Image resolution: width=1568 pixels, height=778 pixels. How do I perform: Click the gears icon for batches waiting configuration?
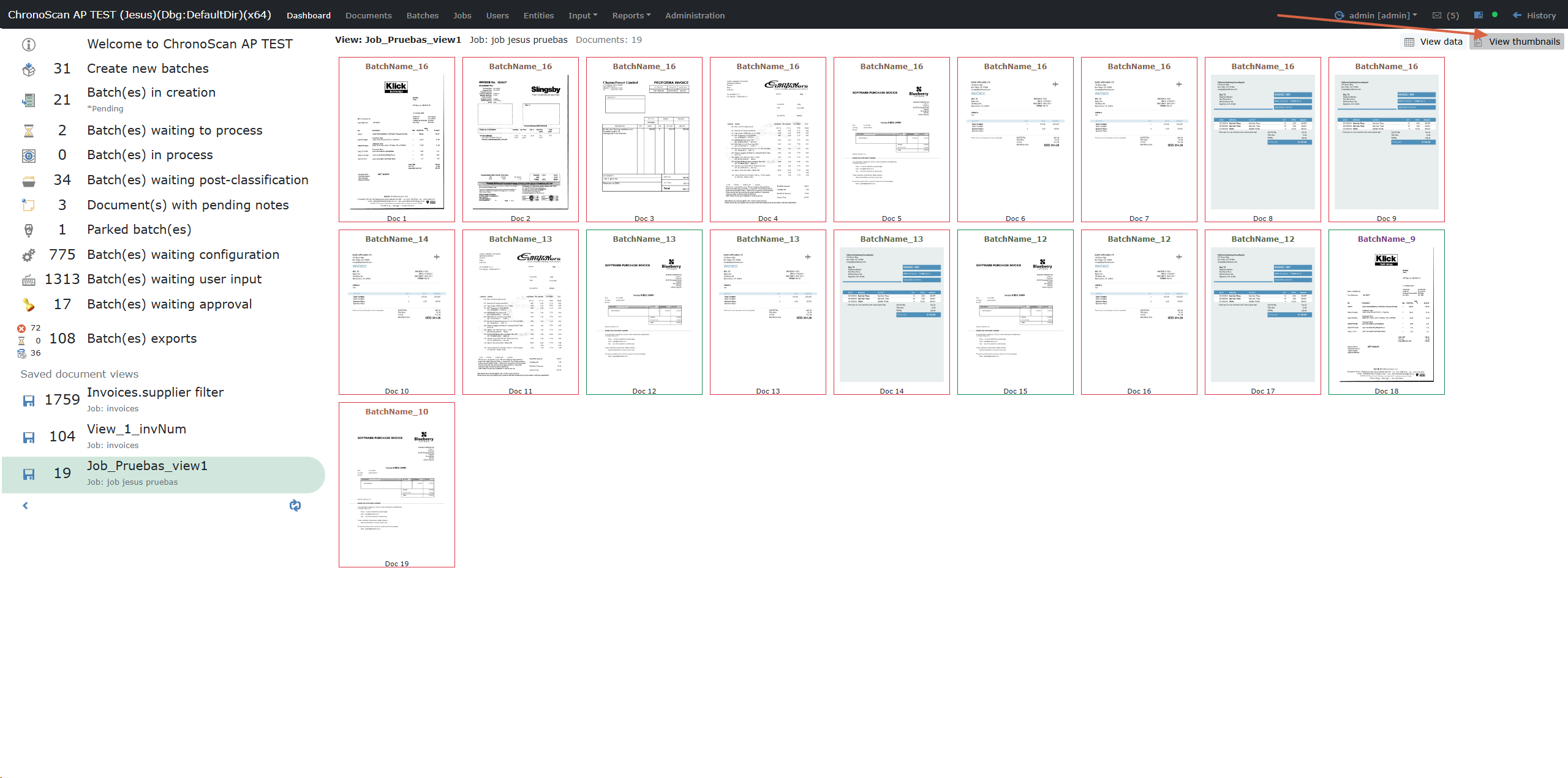coord(29,255)
